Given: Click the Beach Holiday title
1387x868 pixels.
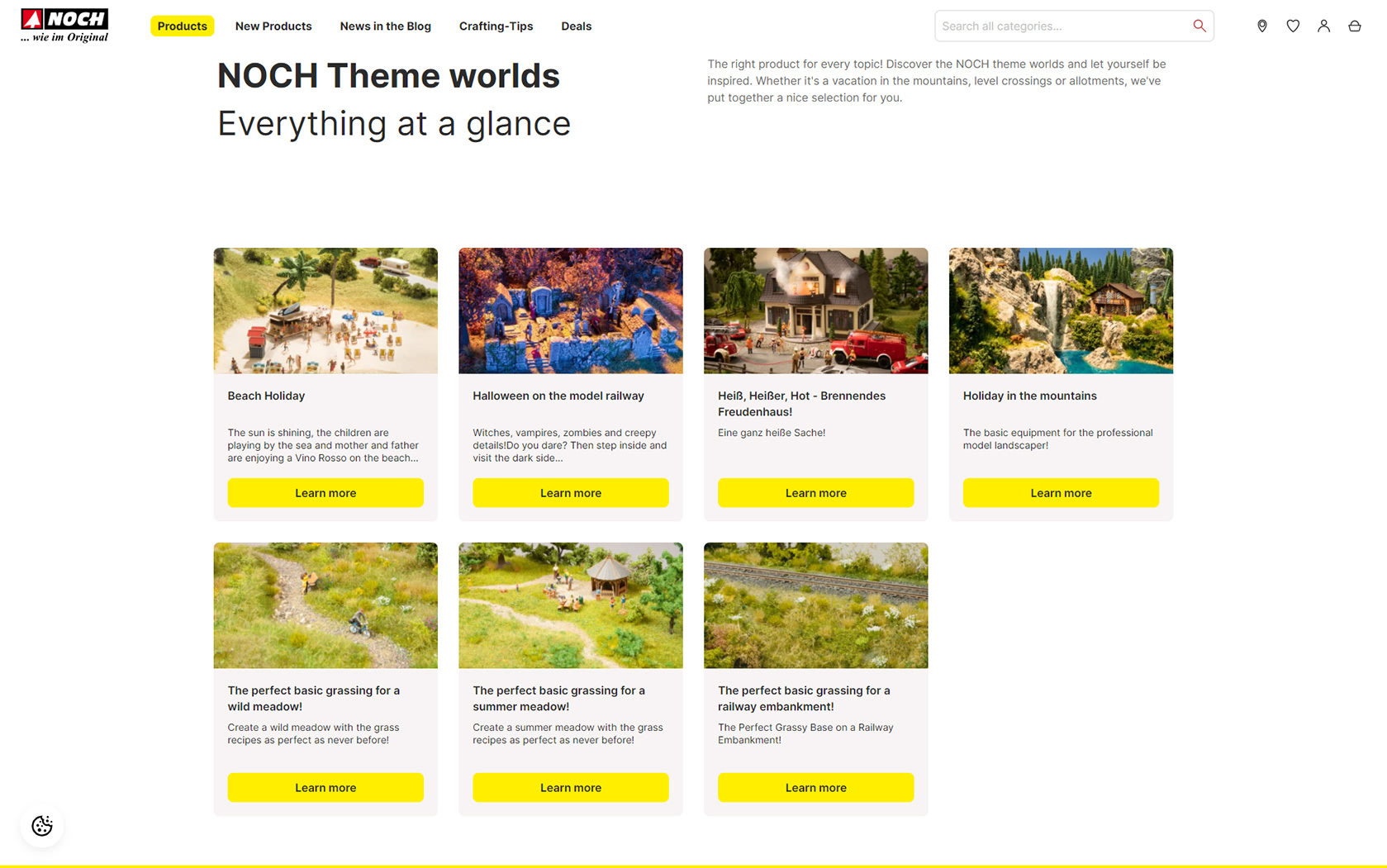Looking at the screenshot, I should click(266, 396).
